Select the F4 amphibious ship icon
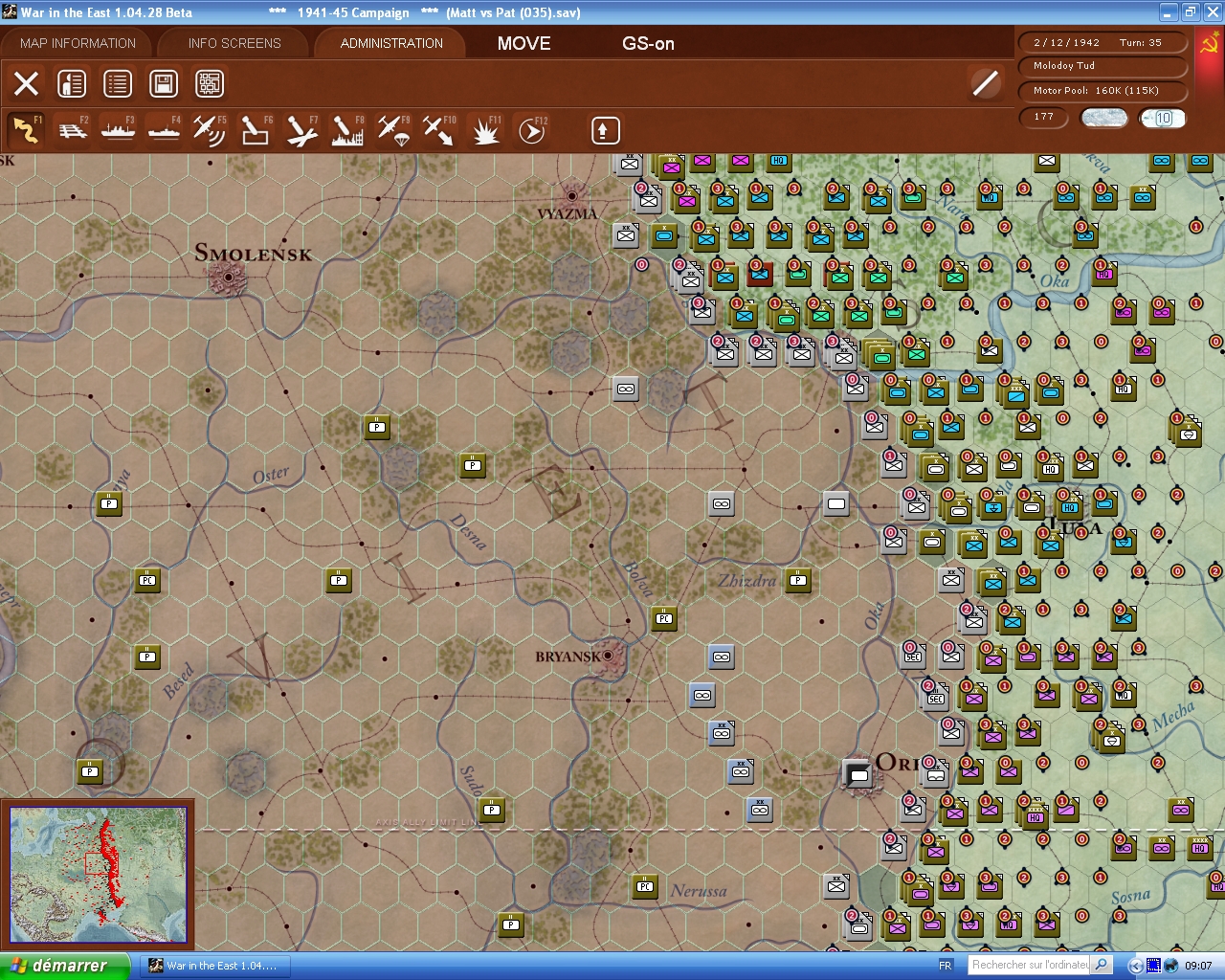The image size is (1225, 980). [165, 130]
